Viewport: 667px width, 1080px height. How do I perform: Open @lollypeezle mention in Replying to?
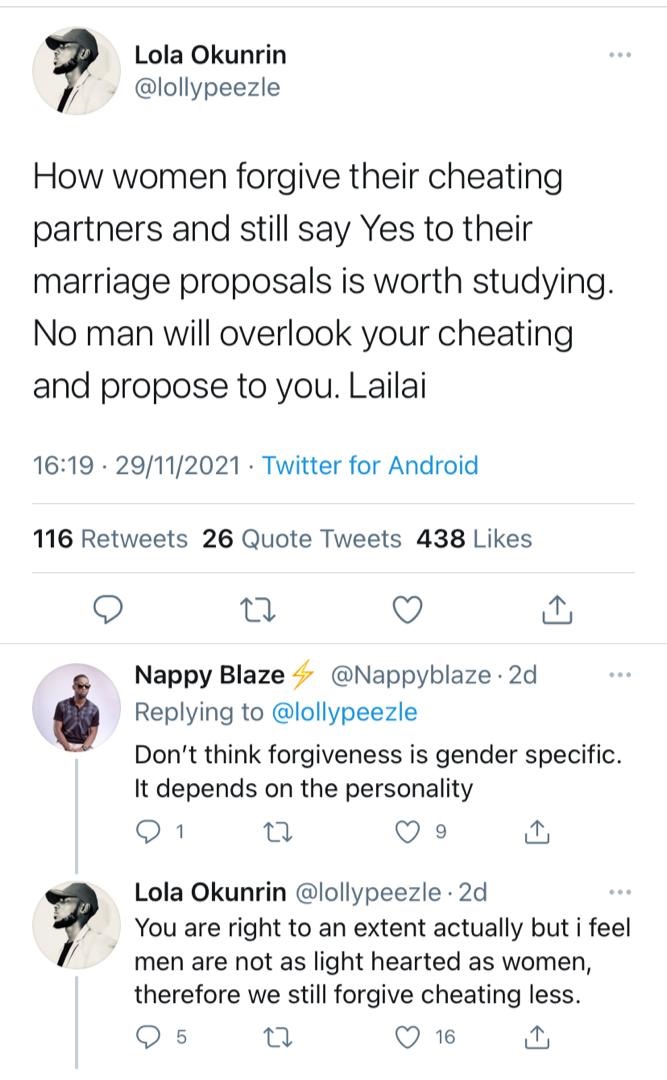(342, 712)
